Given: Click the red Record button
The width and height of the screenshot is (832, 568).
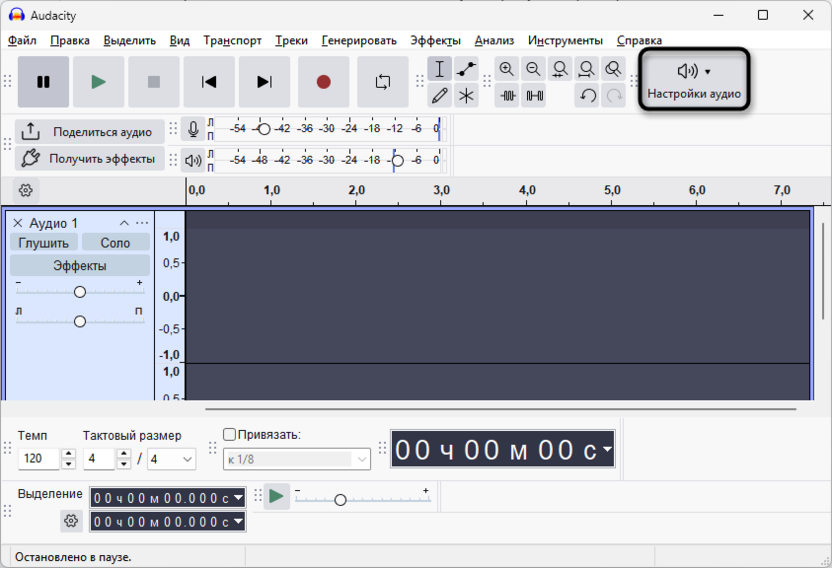Looking at the screenshot, I should tap(323, 82).
